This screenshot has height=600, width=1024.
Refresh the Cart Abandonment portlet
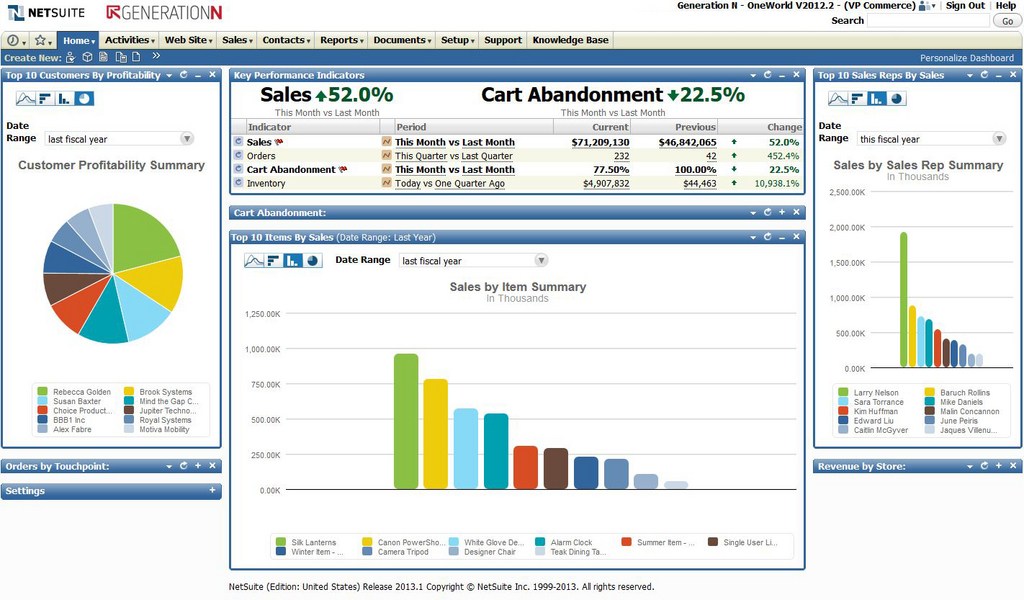tap(767, 212)
